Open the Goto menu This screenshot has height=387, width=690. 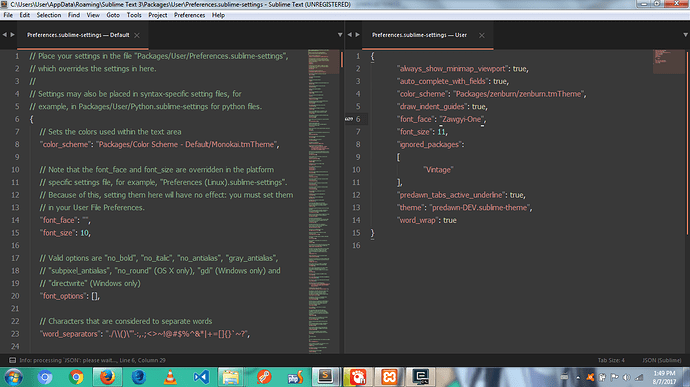point(113,15)
